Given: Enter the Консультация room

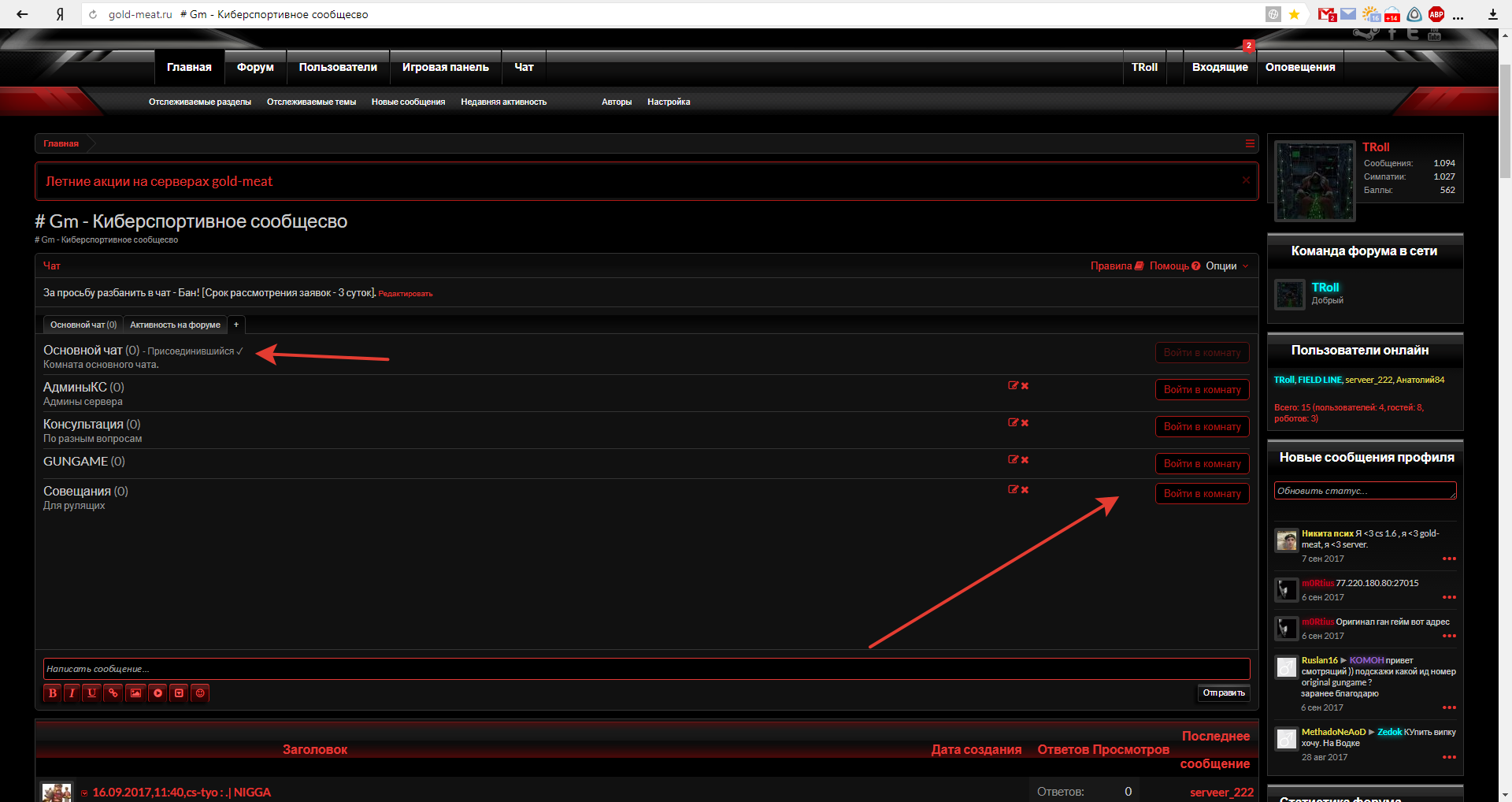Looking at the screenshot, I should pos(1202,427).
